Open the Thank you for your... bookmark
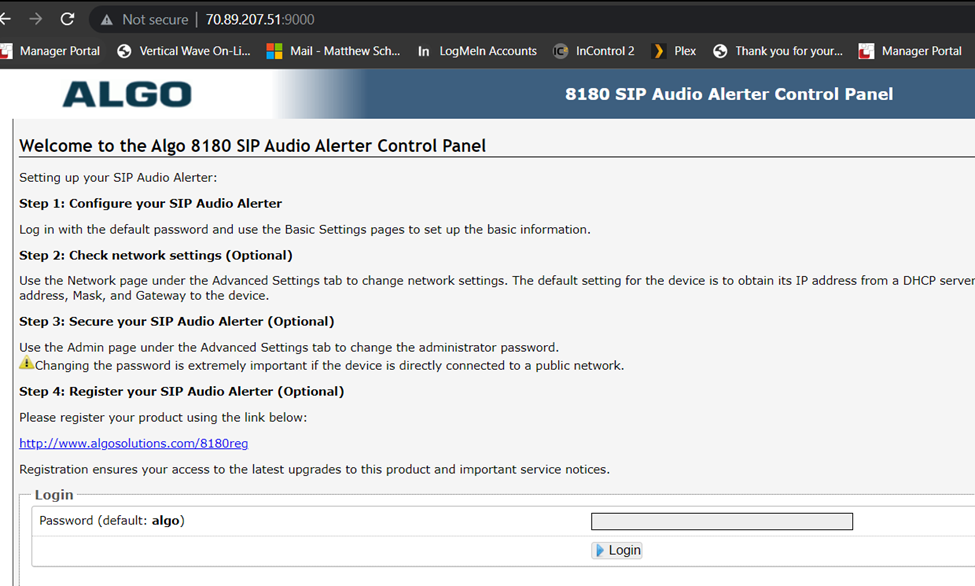Viewport: 975px width, 586px height. pos(778,51)
